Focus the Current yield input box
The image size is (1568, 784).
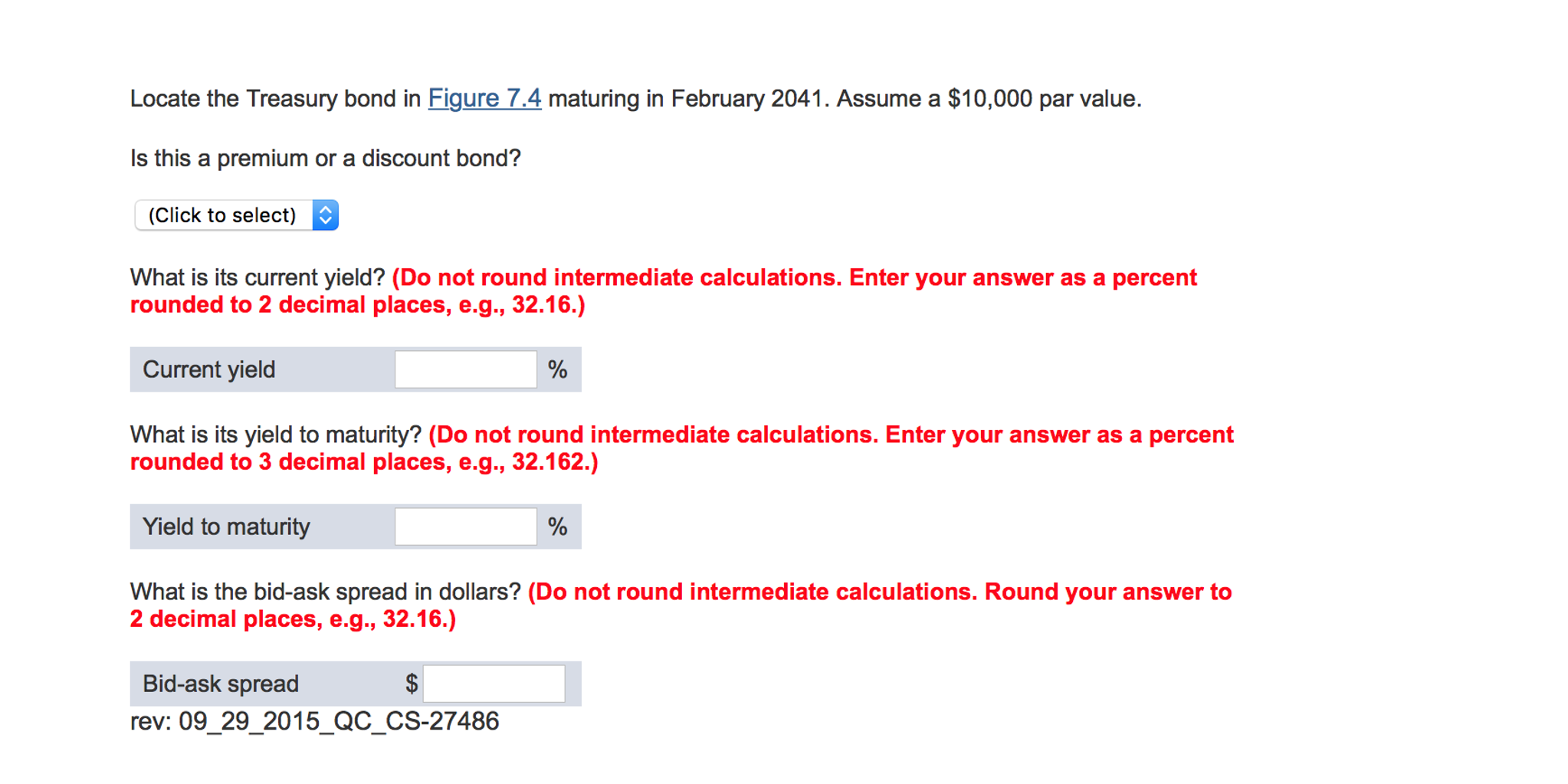point(465,370)
